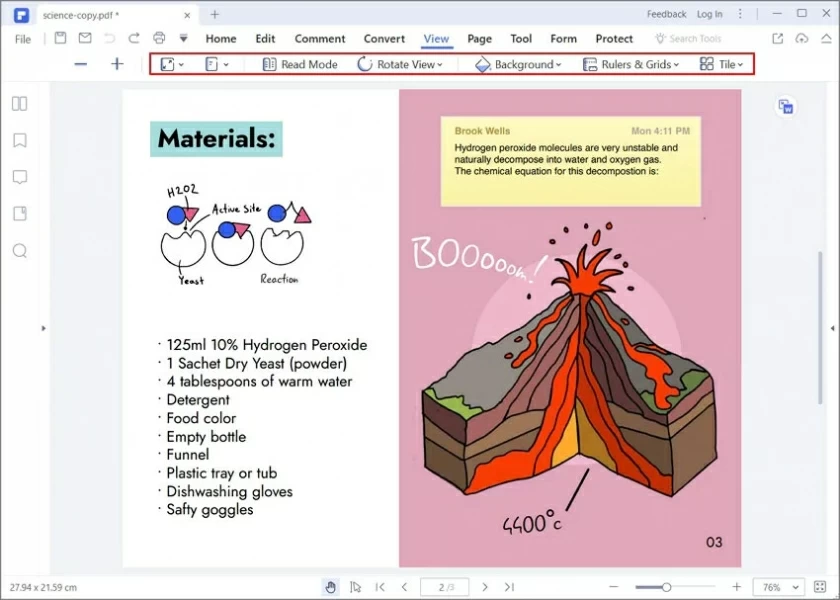Image resolution: width=840 pixels, height=600 pixels.
Task: Activate Tile view mode
Action: tap(722, 64)
